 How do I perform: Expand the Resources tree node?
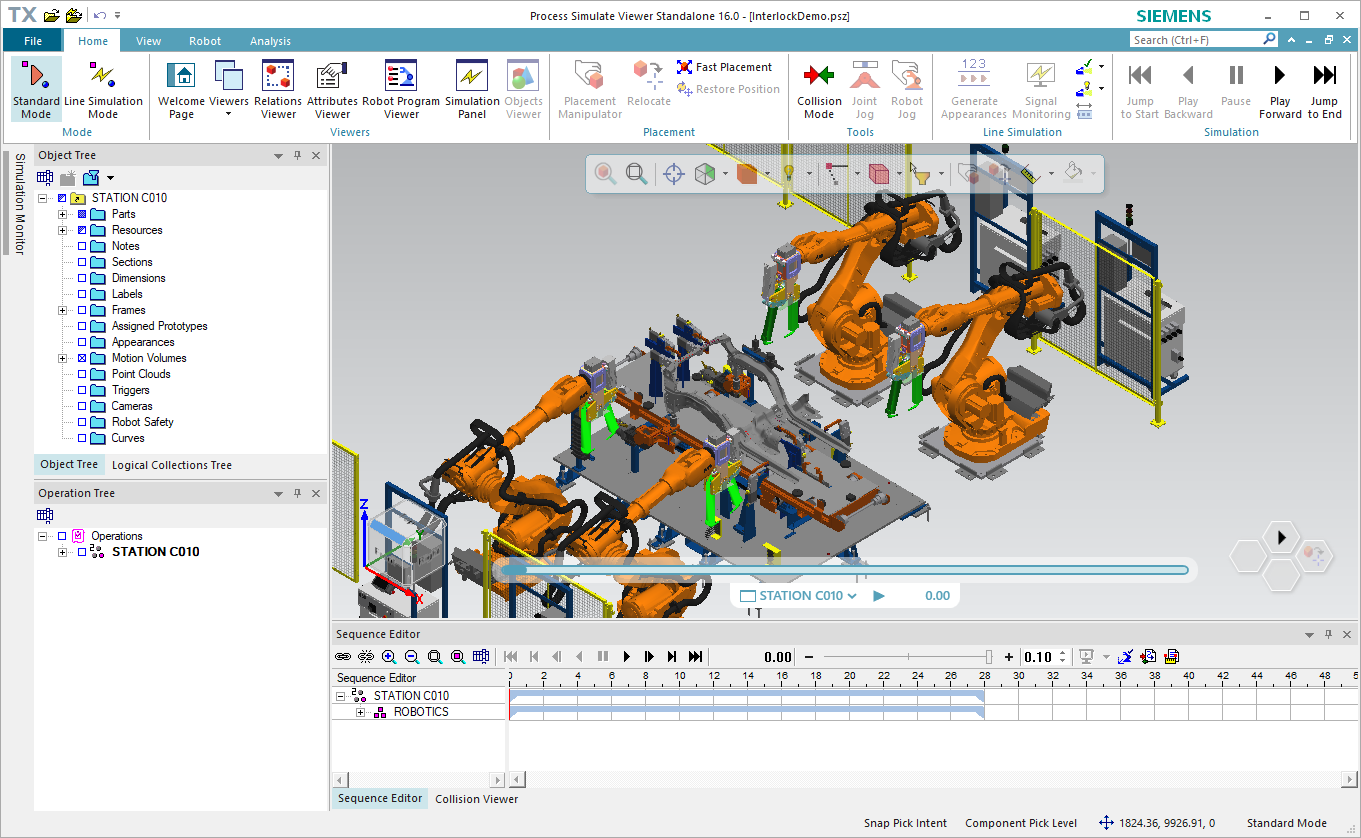point(62,230)
